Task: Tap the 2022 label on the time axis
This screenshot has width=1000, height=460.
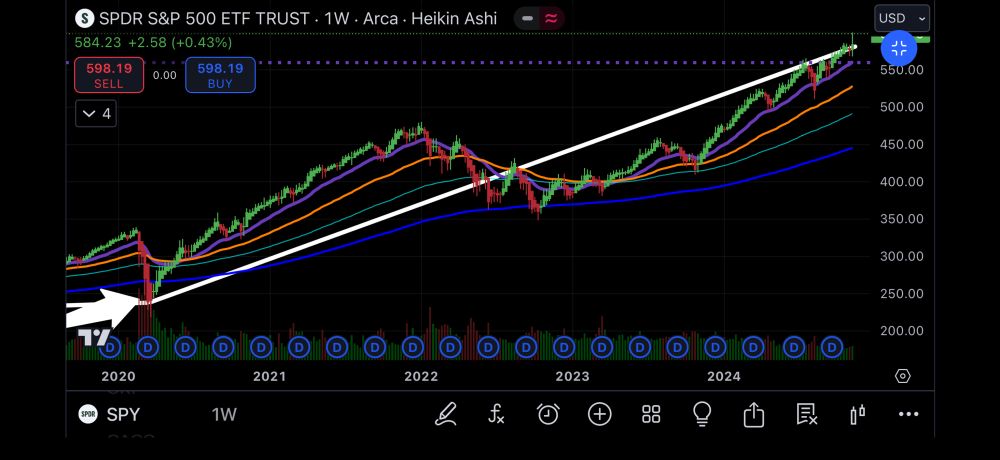Action: [x=421, y=376]
